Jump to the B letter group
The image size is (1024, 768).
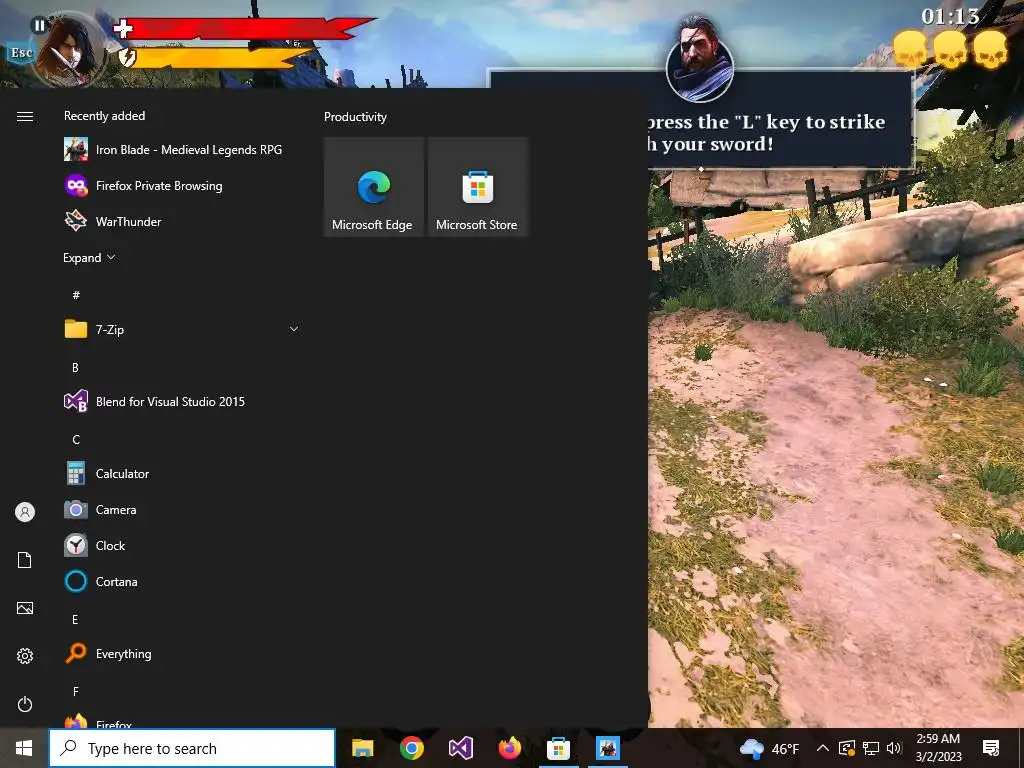(x=75, y=368)
